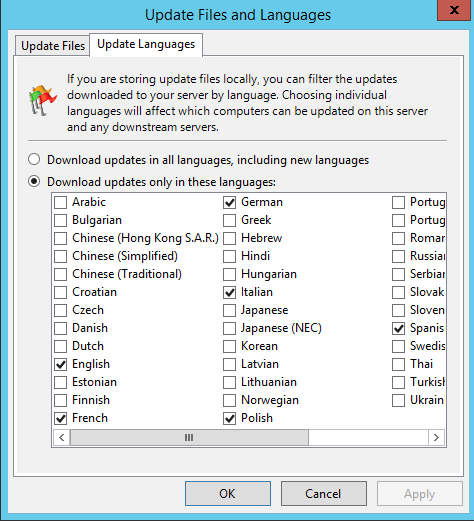Screen dimensions: 474x521
Task: Check the Hungarian checkbox
Action: point(230,274)
